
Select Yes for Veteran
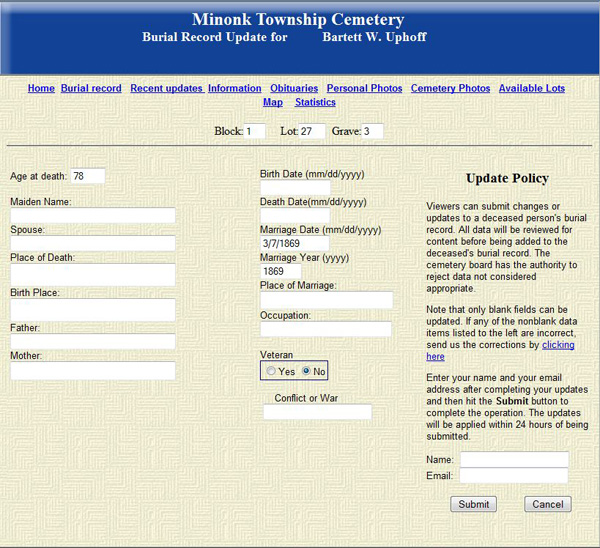pos(271,371)
